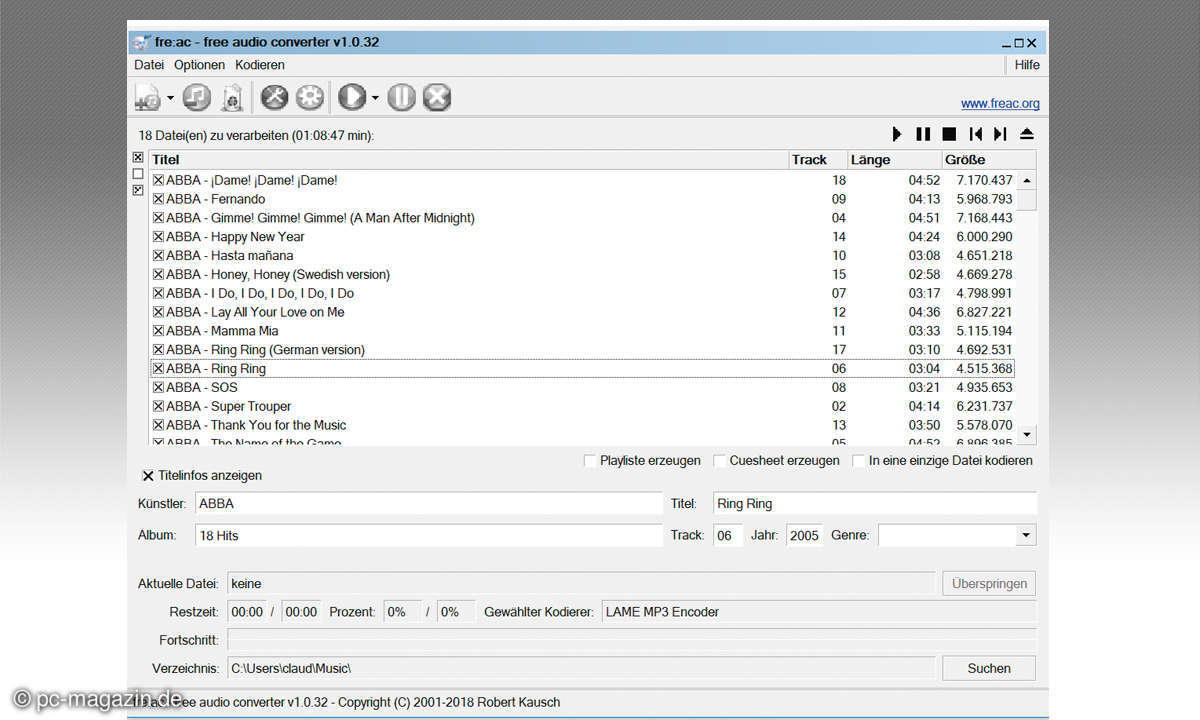Click the fre:ac app icon in title bar

pos(141,42)
